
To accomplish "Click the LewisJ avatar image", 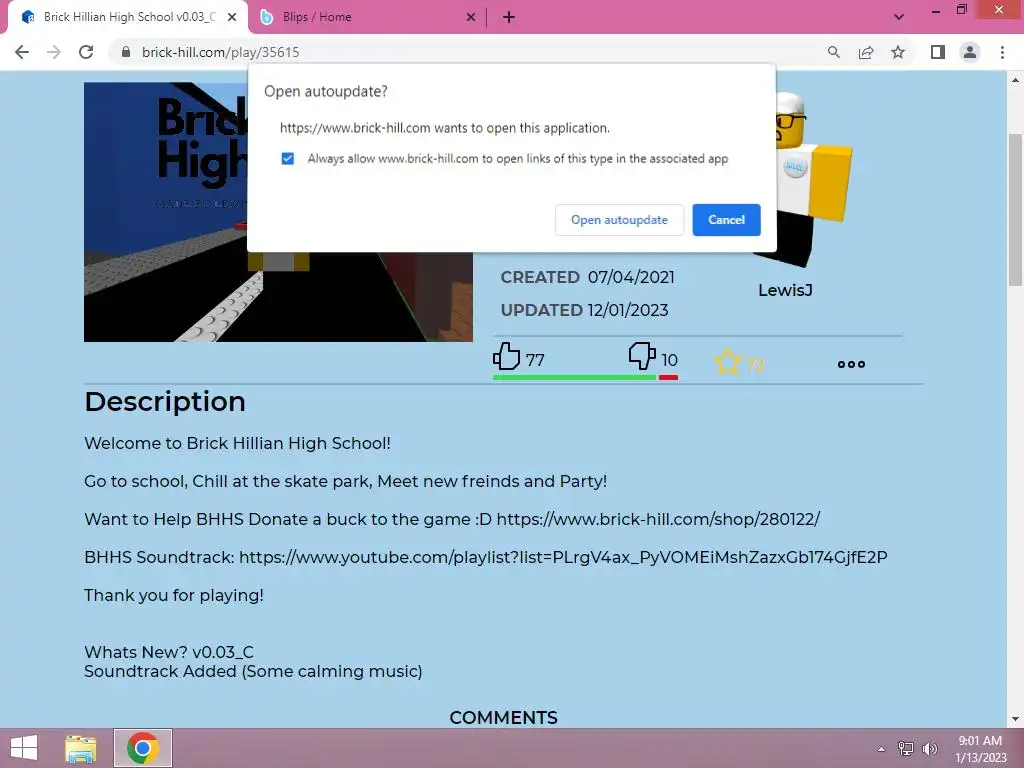I will pos(810,178).
